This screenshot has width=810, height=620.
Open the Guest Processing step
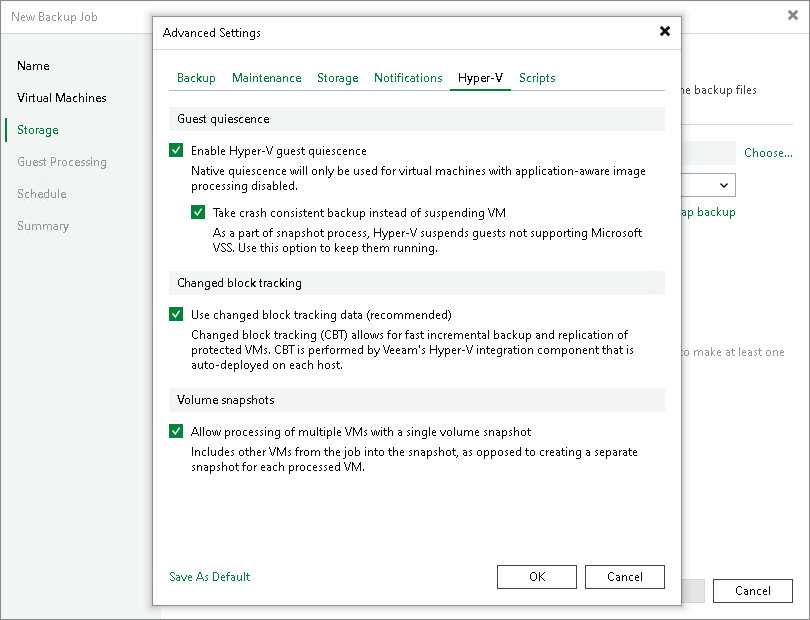pos(62,162)
